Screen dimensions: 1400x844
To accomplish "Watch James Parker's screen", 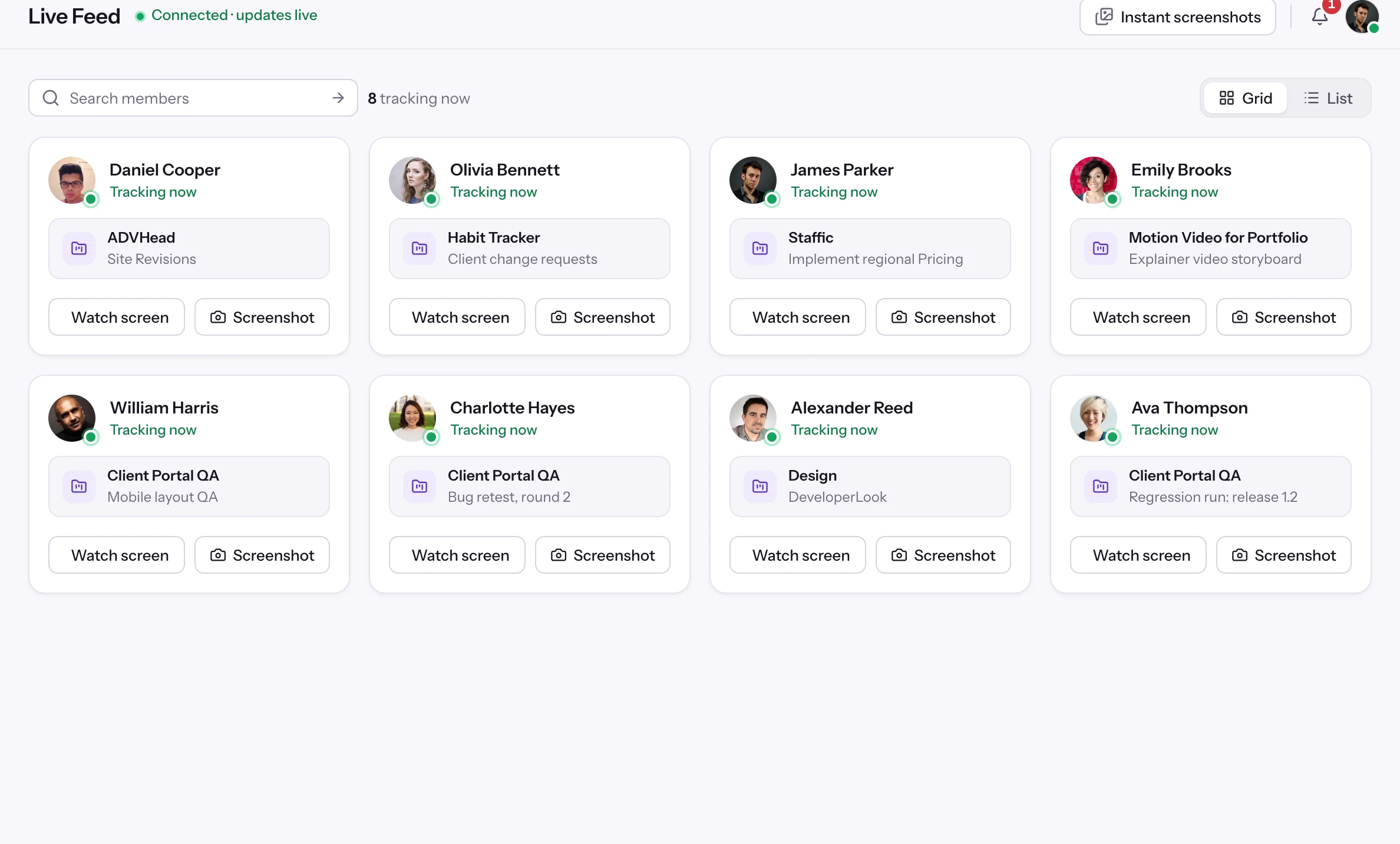I will click(x=798, y=317).
